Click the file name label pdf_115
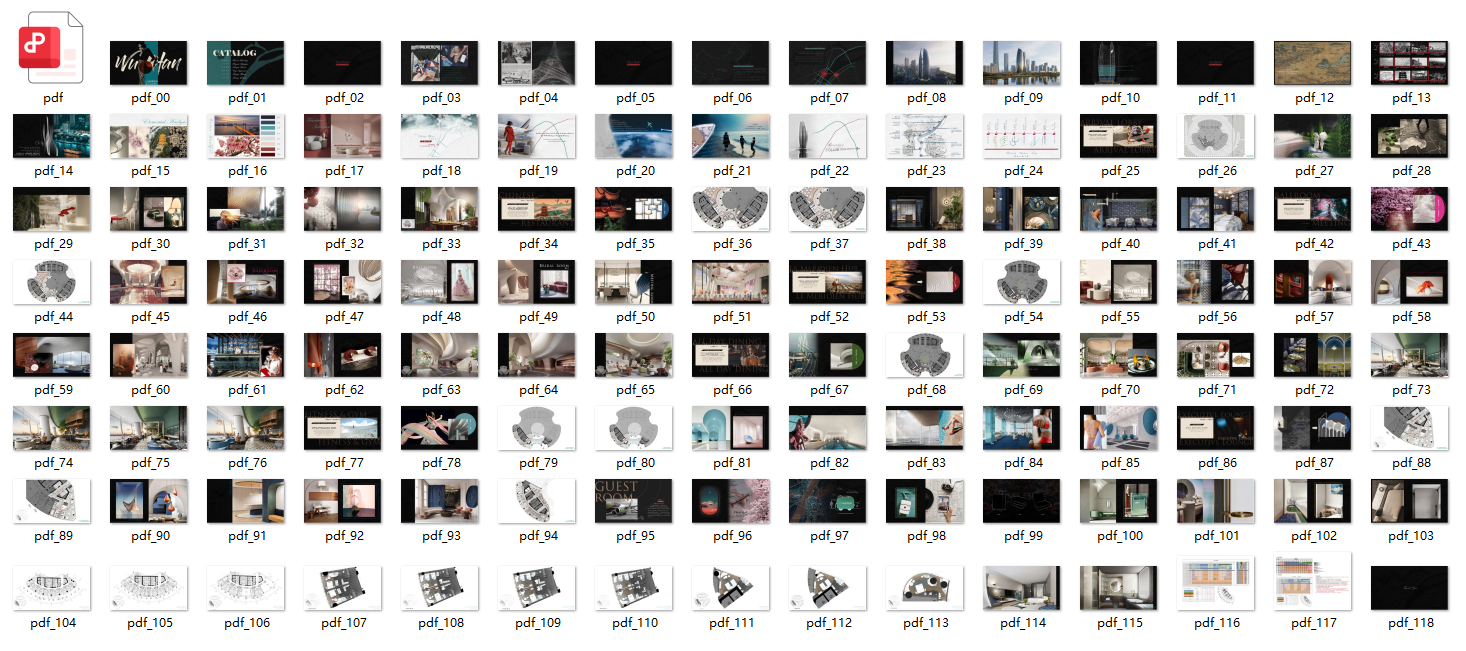1466x651 pixels. click(x=1119, y=623)
